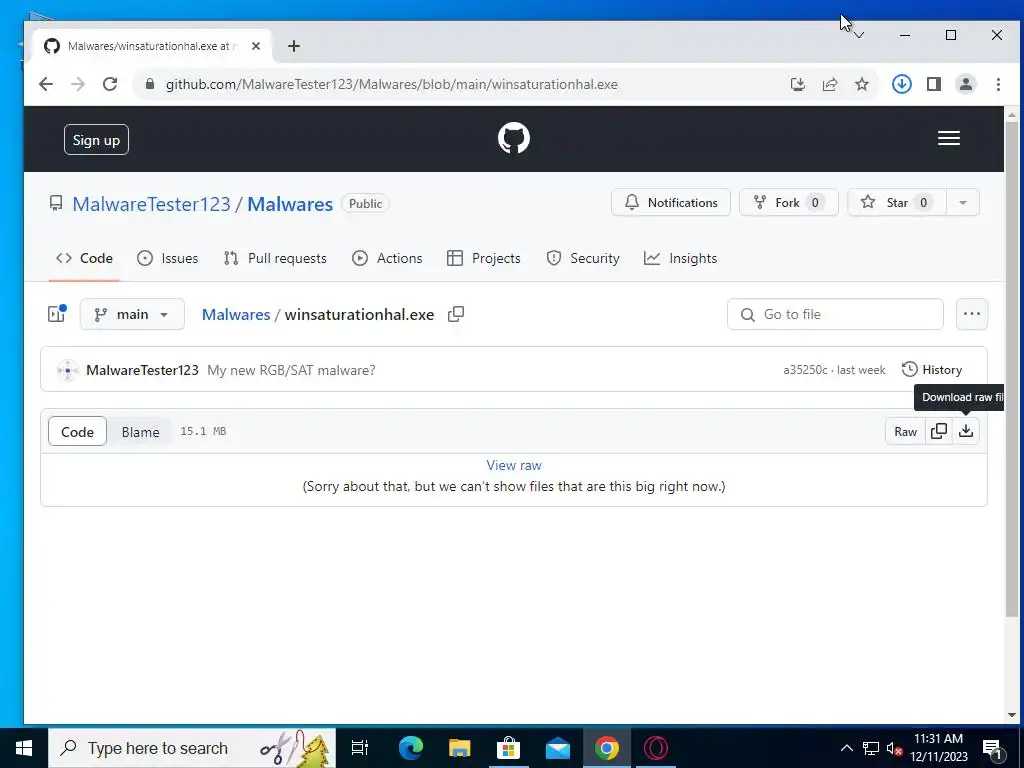Open commit message 'My new RGB/SAT malware?'

tap(291, 370)
